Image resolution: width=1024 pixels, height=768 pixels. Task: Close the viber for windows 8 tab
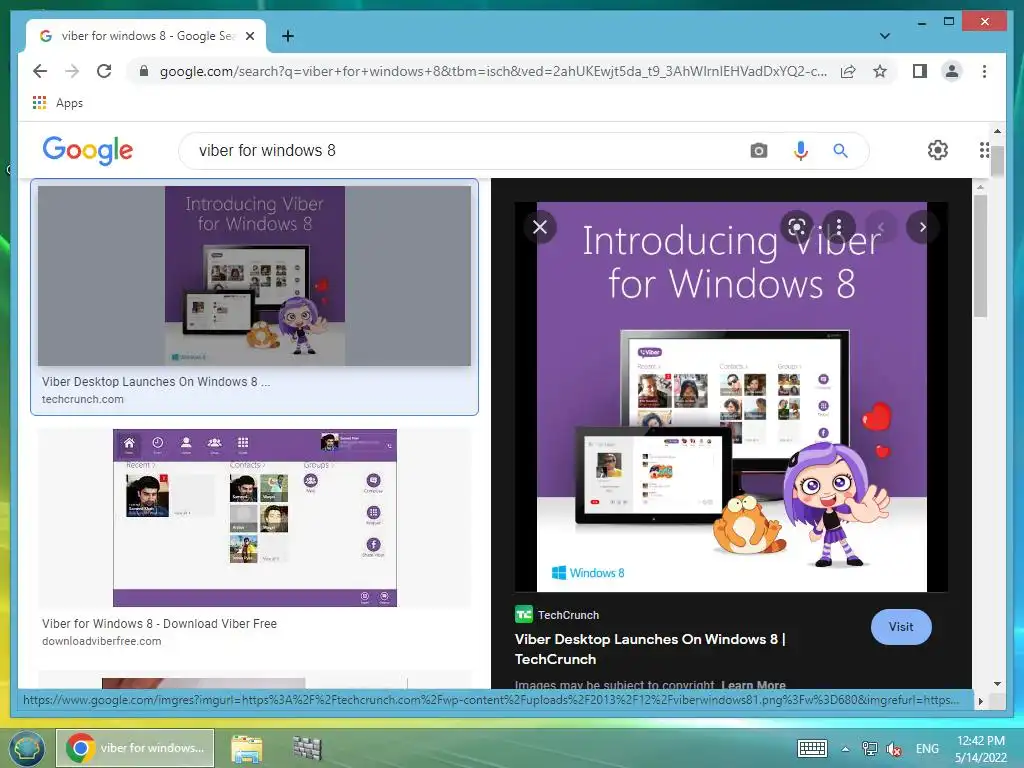coord(249,36)
